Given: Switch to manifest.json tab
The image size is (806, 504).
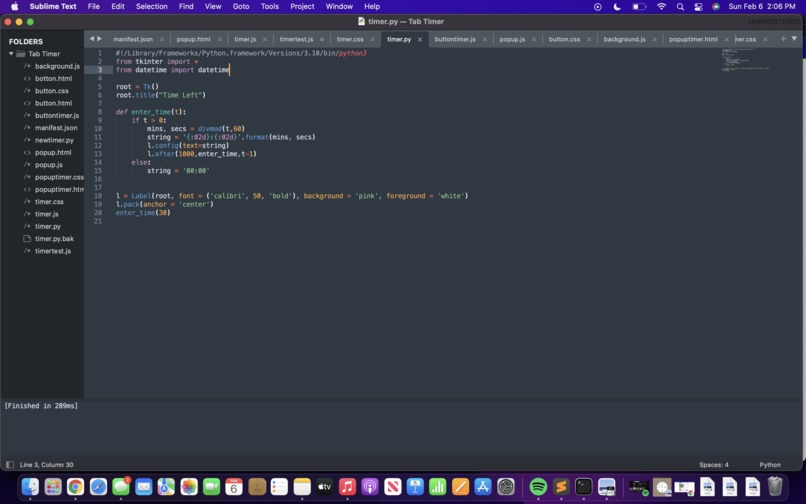Looking at the screenshot, I should coord(133,39).
